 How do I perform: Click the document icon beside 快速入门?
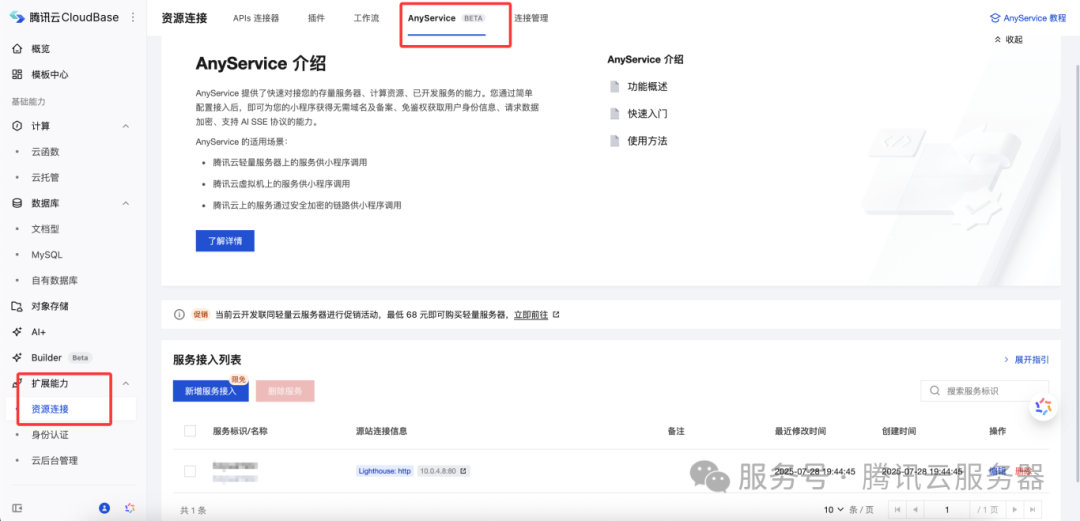614,114
